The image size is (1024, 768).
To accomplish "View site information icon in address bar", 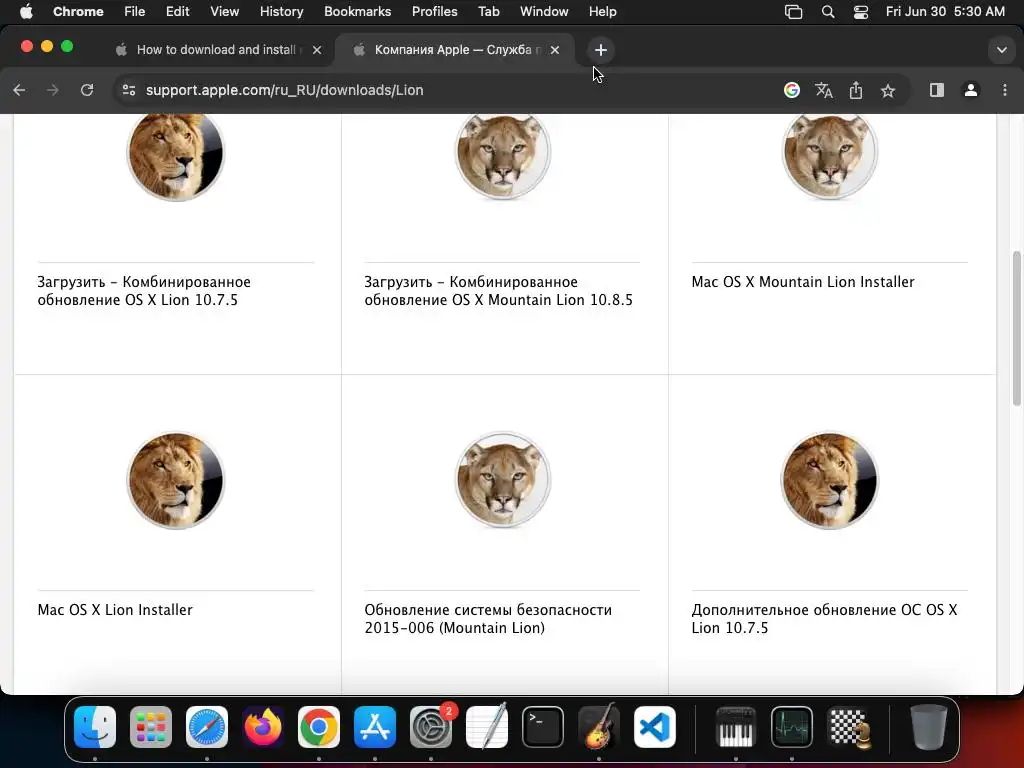I will pos(129,90).
